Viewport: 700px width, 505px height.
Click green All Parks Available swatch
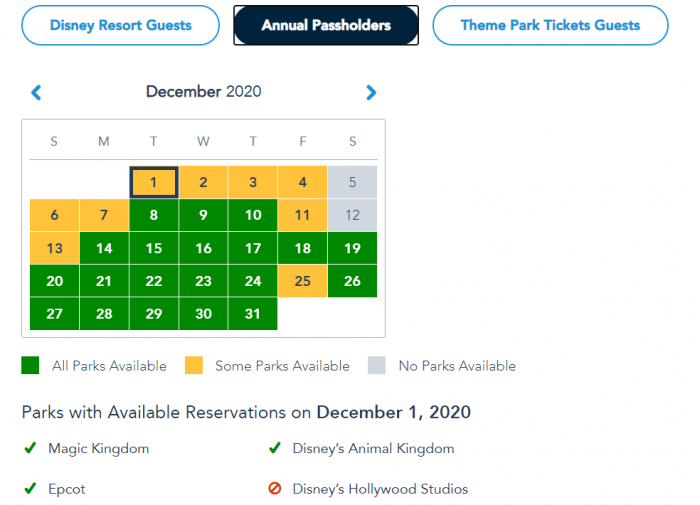tap(31, 366)
